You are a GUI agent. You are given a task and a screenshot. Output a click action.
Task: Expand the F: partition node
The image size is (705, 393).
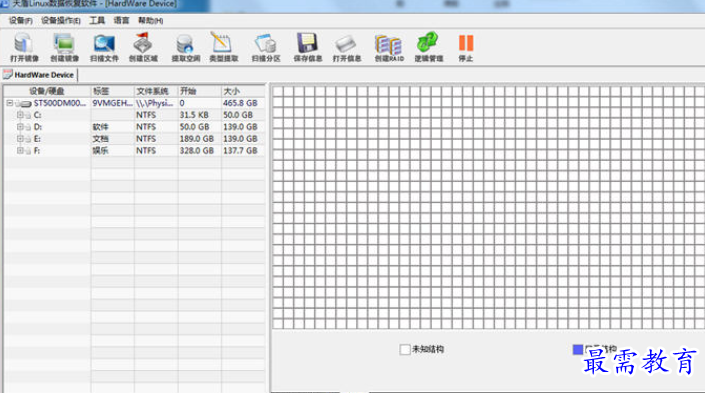pyautogui.click(x=20, y=151)
